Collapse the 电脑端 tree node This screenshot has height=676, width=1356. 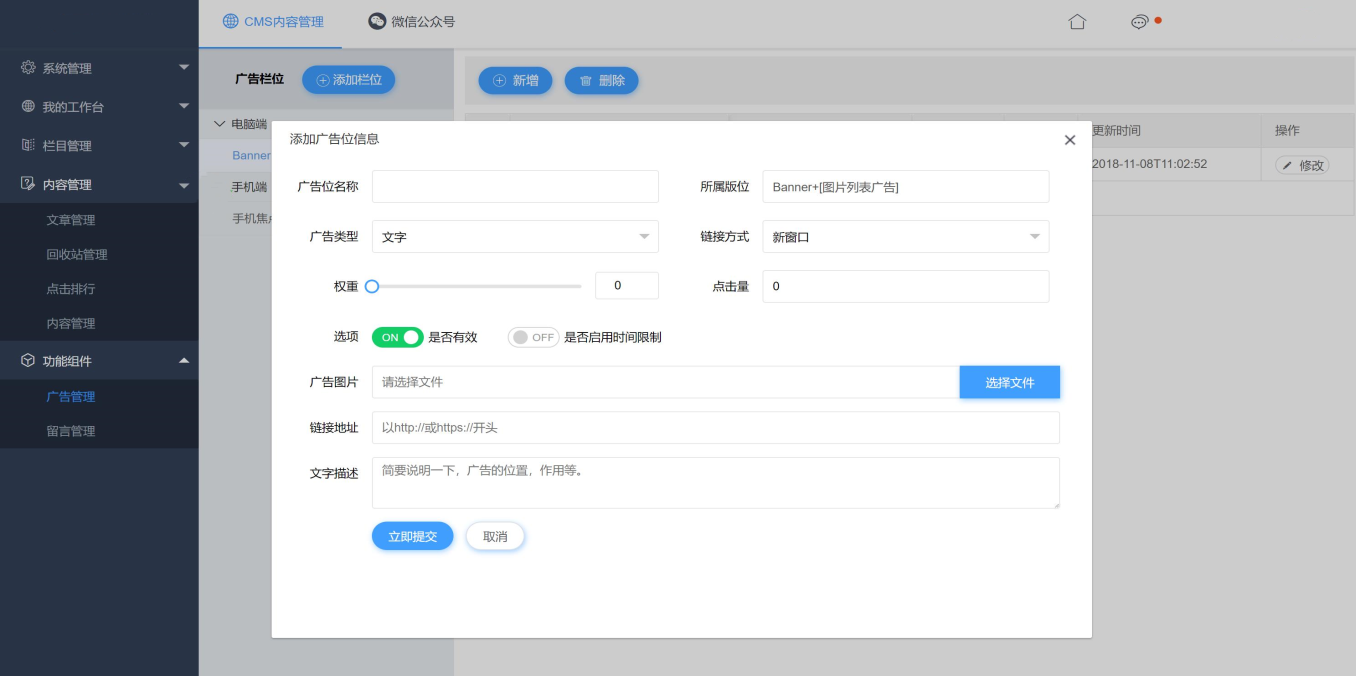pyautogui.click(x=220, y=125)
